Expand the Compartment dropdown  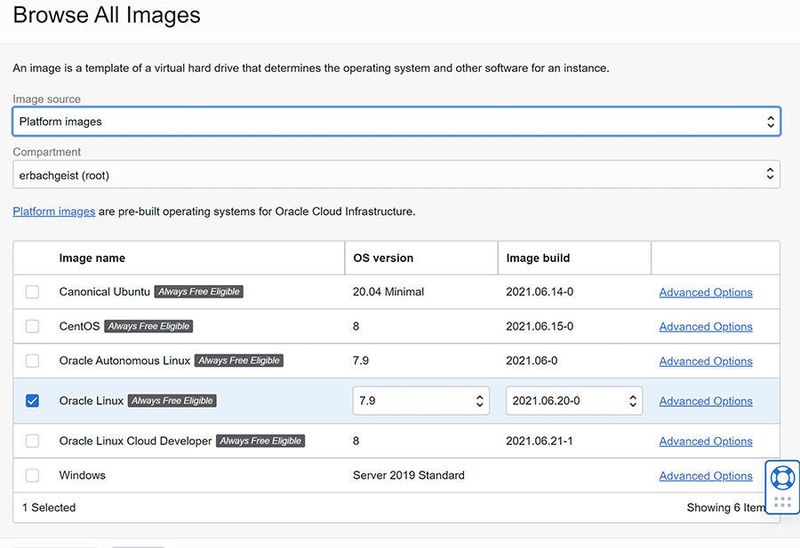click(396, 174)
